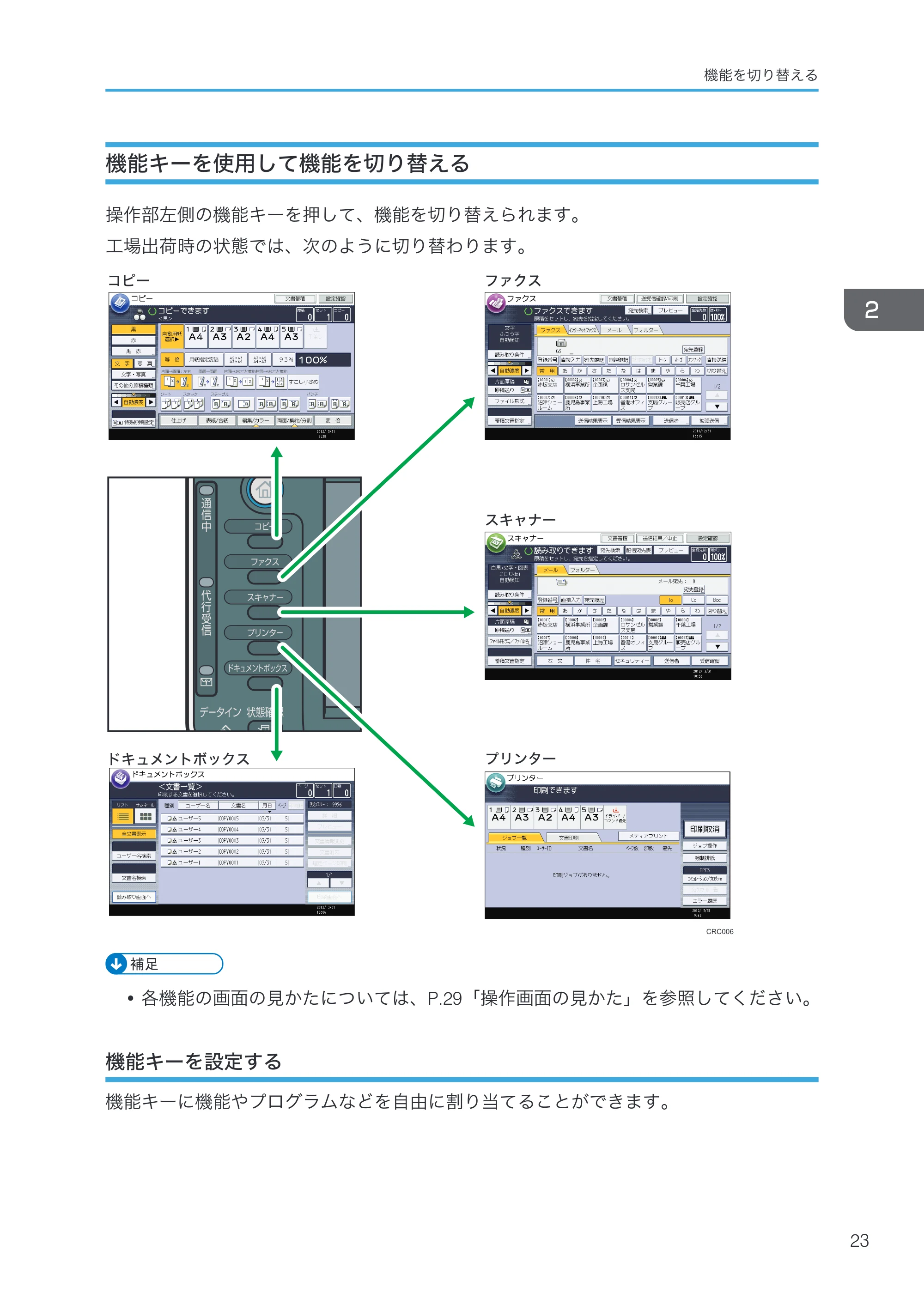Click the Printer app icon in title bar
924x1305 pixels.
click(x=496, y=782)
